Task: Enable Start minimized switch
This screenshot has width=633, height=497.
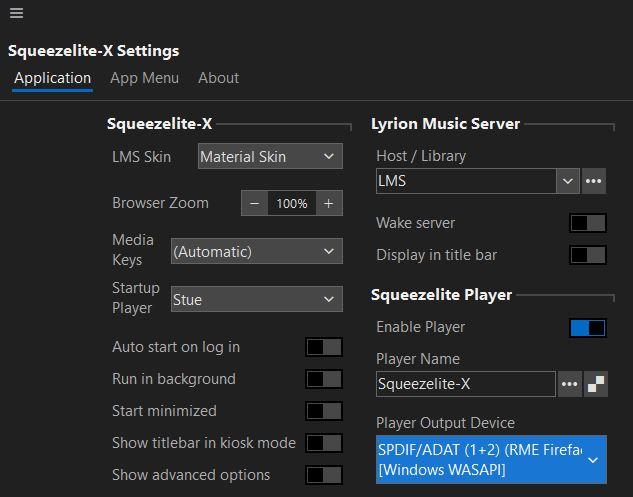Action: pyautogui.click(x=324, y=411)
